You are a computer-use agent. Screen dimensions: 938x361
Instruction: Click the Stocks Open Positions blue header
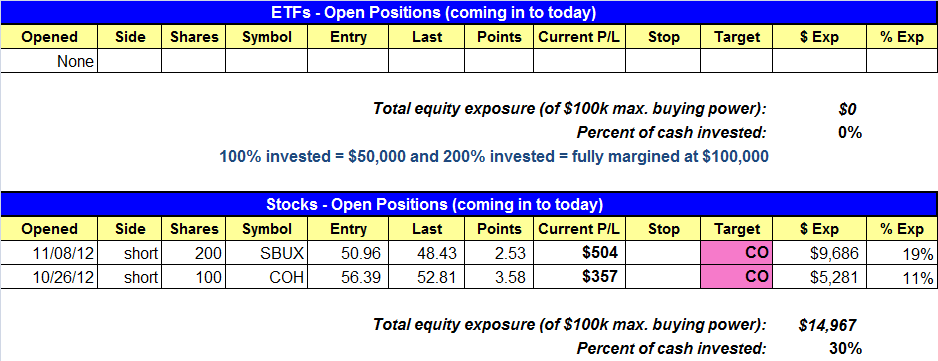pos(468,204)
